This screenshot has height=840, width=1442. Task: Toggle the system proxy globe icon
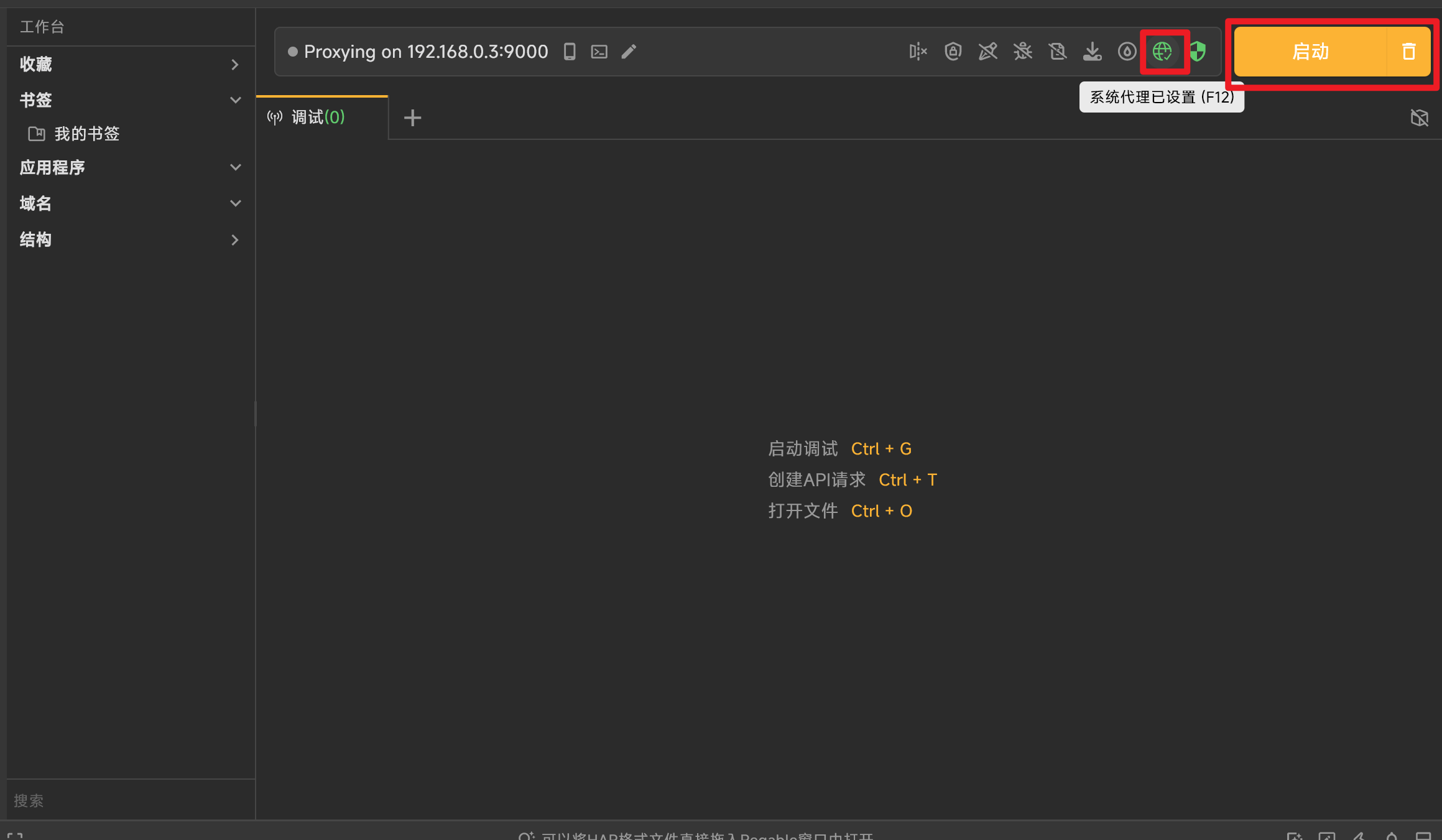1164,52
